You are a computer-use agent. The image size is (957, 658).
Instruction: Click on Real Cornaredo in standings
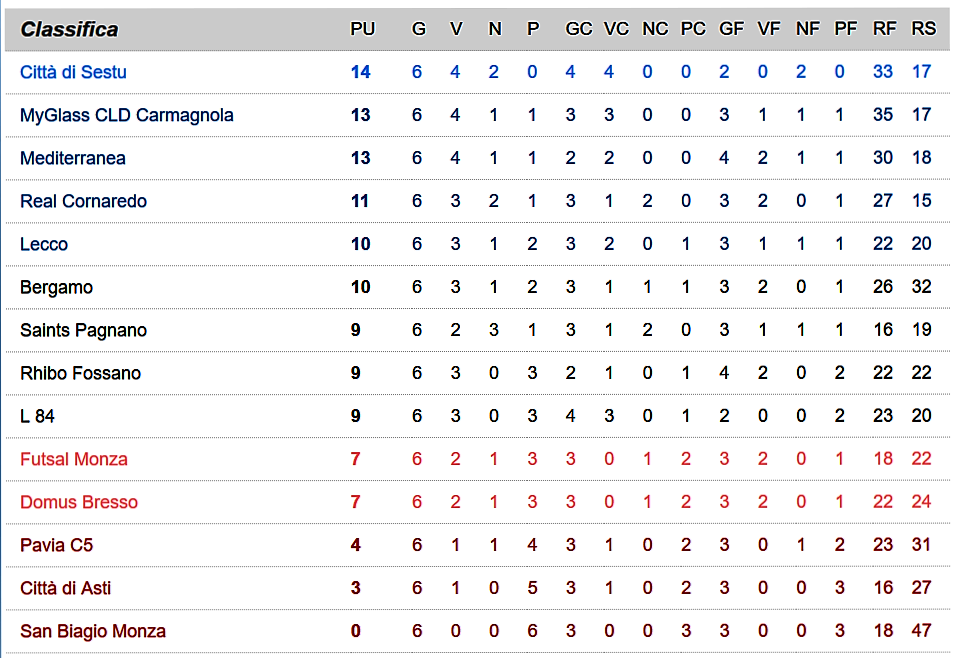click(83, 201)
